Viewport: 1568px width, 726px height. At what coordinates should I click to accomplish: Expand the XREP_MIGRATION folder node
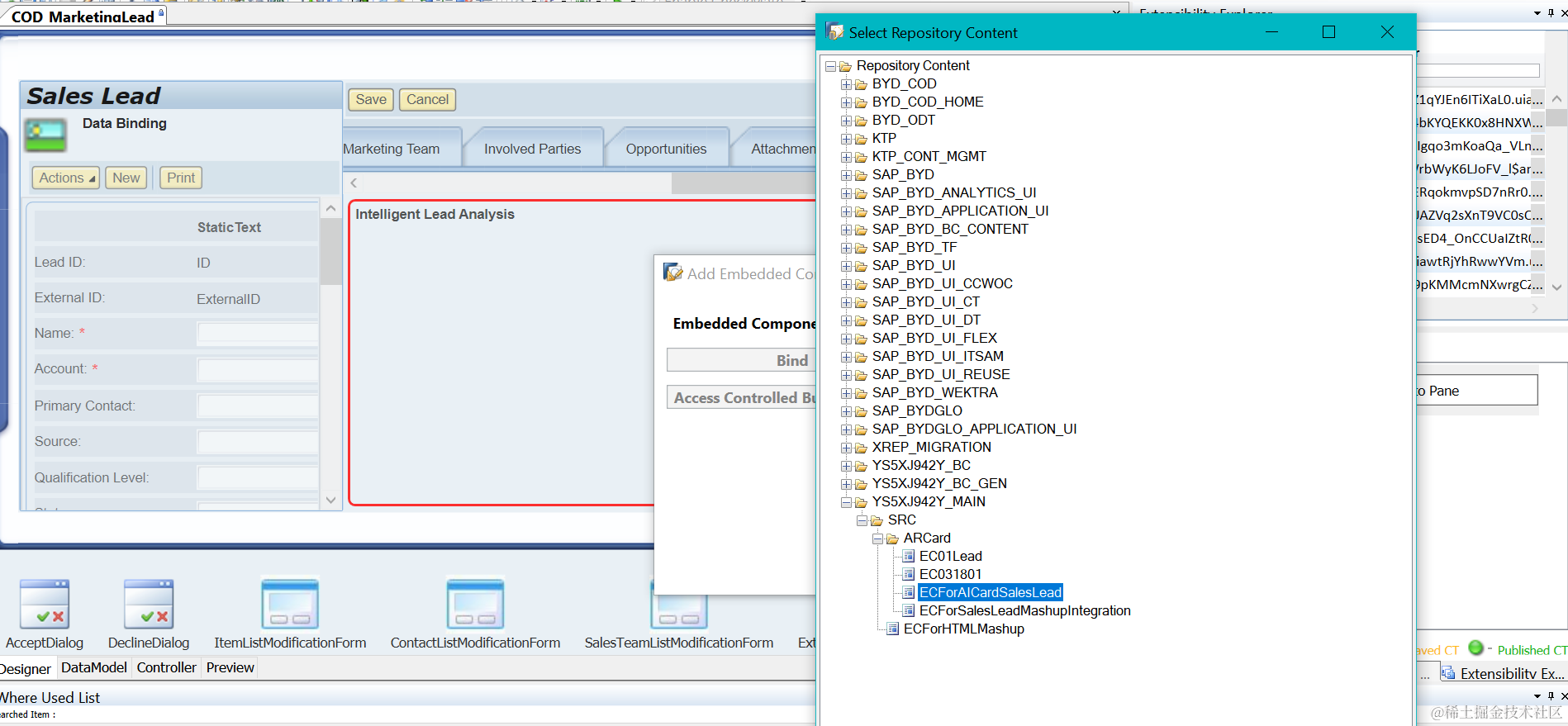click(846, 448)
